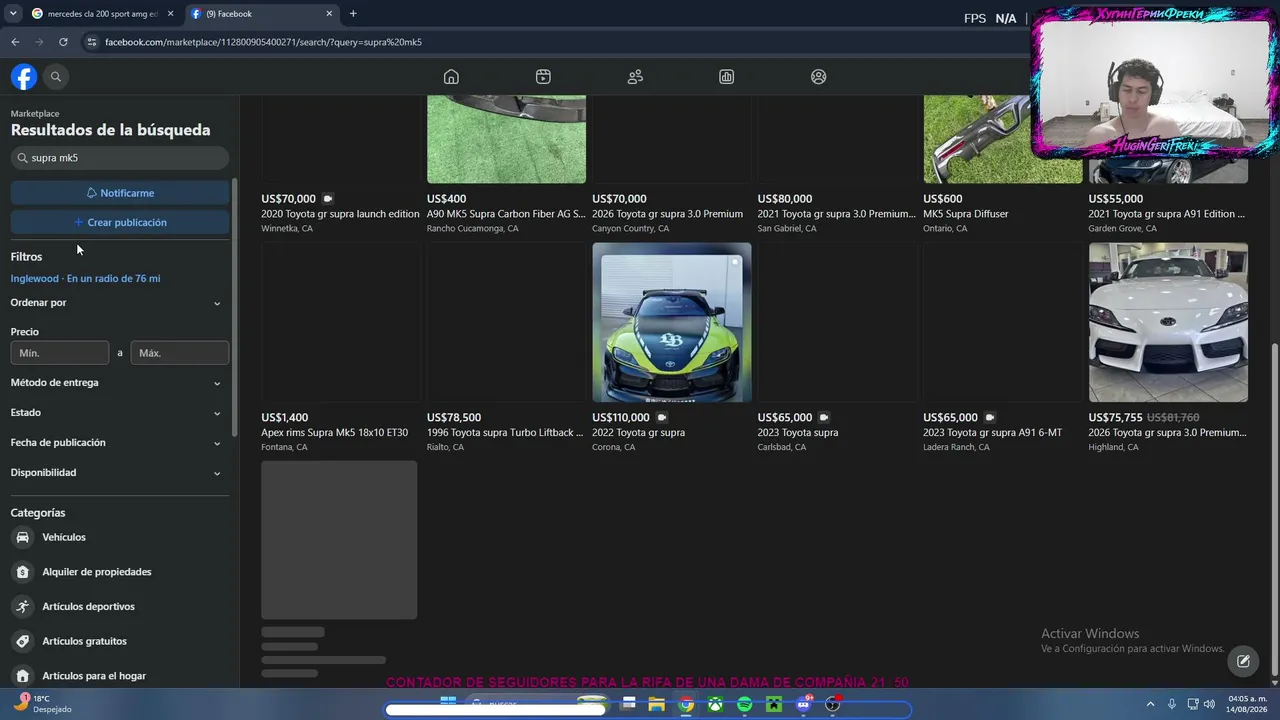Open Spotify from the taskbar
Image resolution: width=1280 pixels, height=720 pixels.
pos(744,705)
